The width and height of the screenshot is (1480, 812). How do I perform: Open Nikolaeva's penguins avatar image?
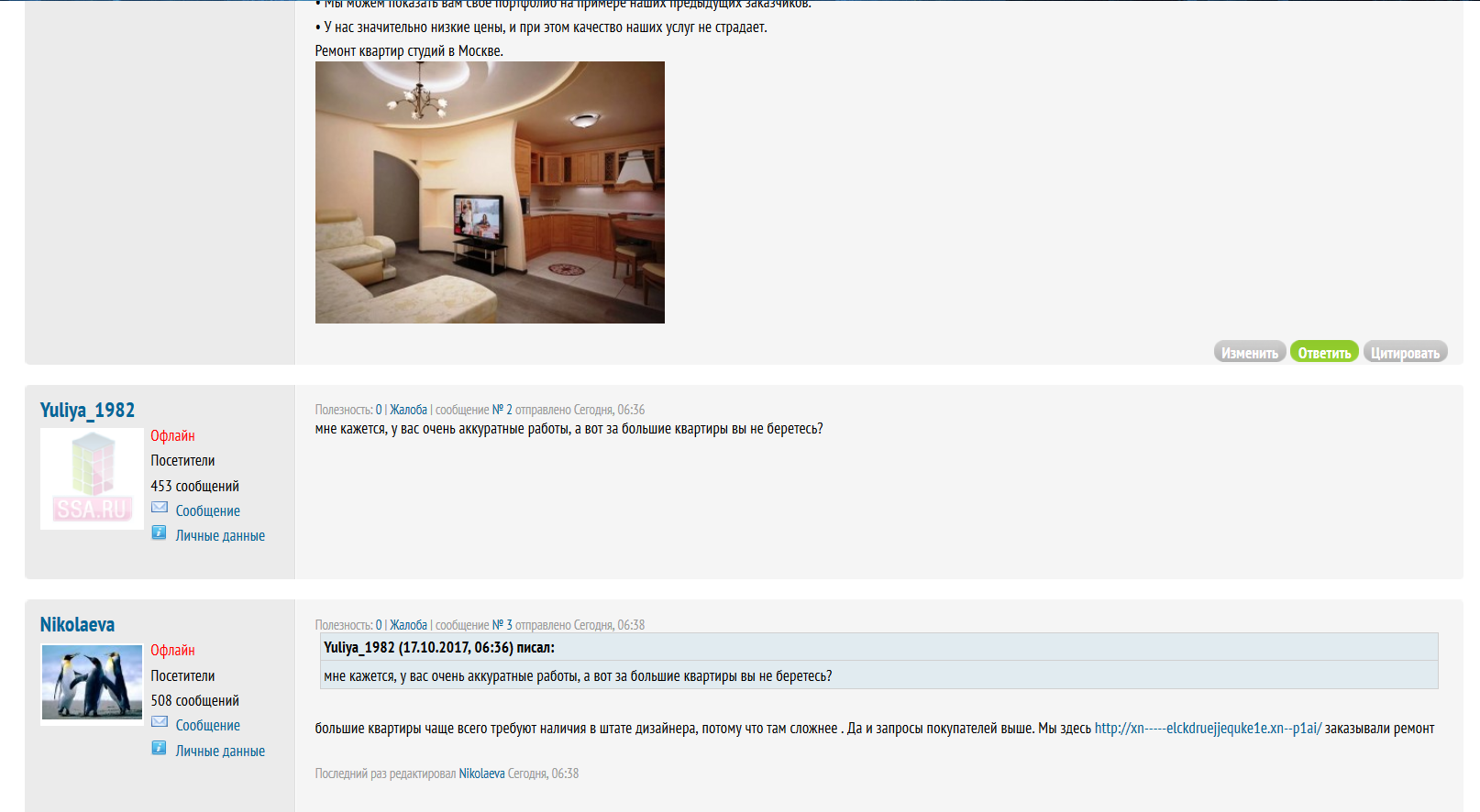coord(92,684)
